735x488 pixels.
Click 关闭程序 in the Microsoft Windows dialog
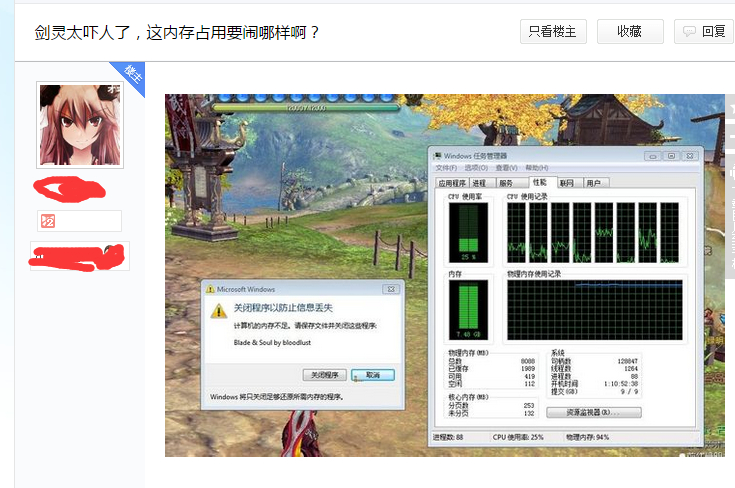(x=324, y=375)
